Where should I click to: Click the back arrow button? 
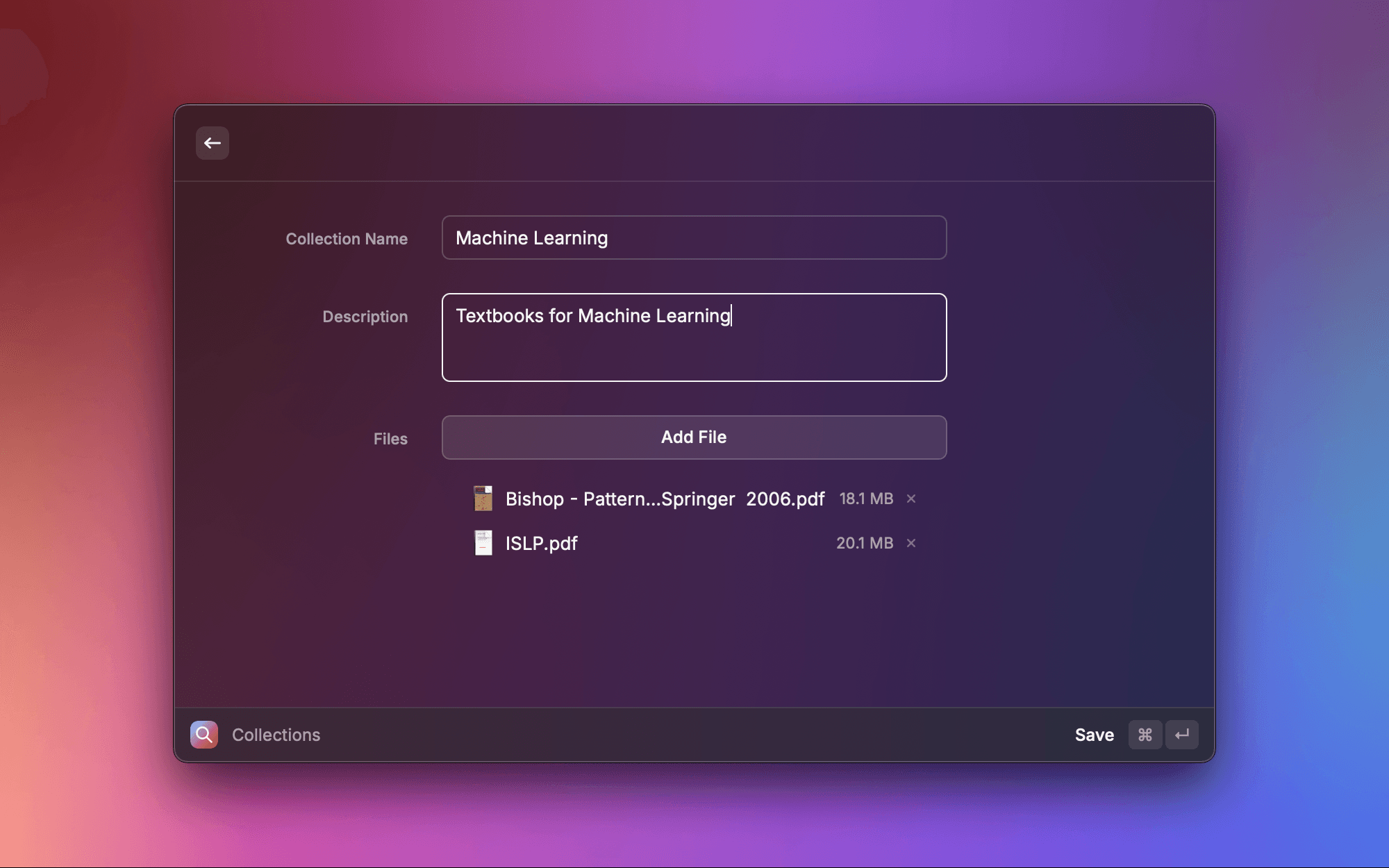(212, 143)
